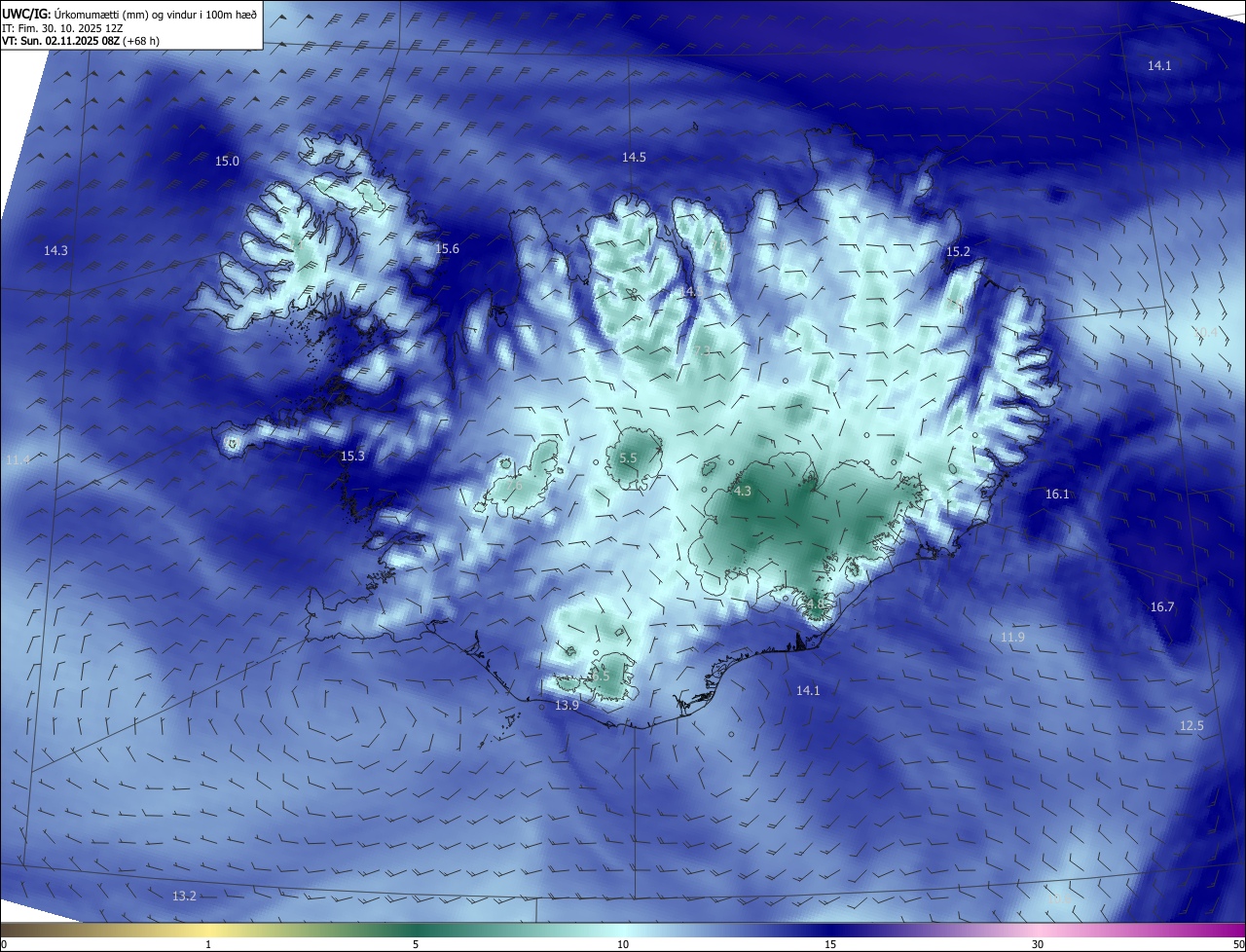Click the 50 tick on the color scale
Image resolution: width=1246 pixels, height=952 pixels.
point(1238,944)
